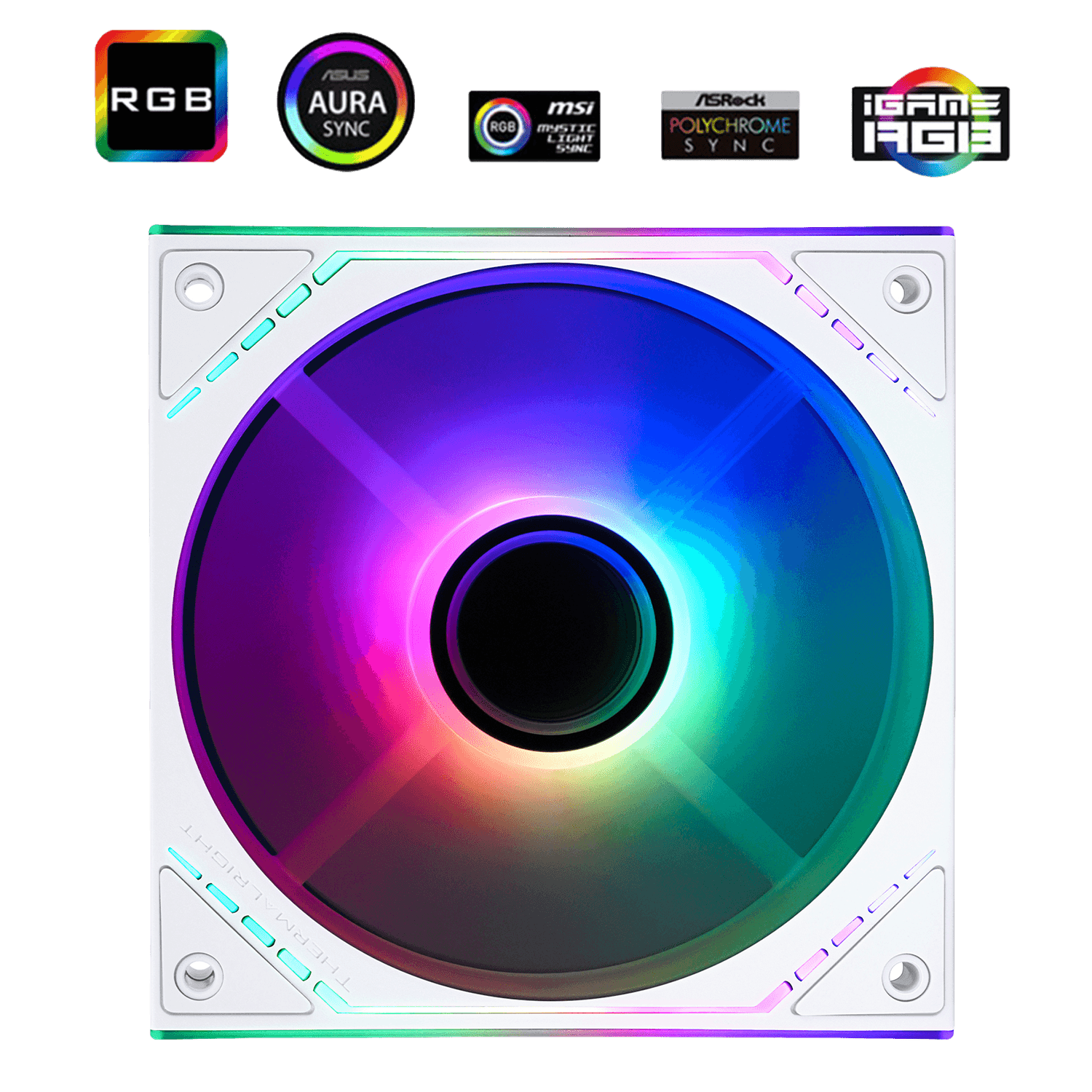Click the top-right fan mounting screw hole
Screen dimensions: 1092x1092
point(906,289)
